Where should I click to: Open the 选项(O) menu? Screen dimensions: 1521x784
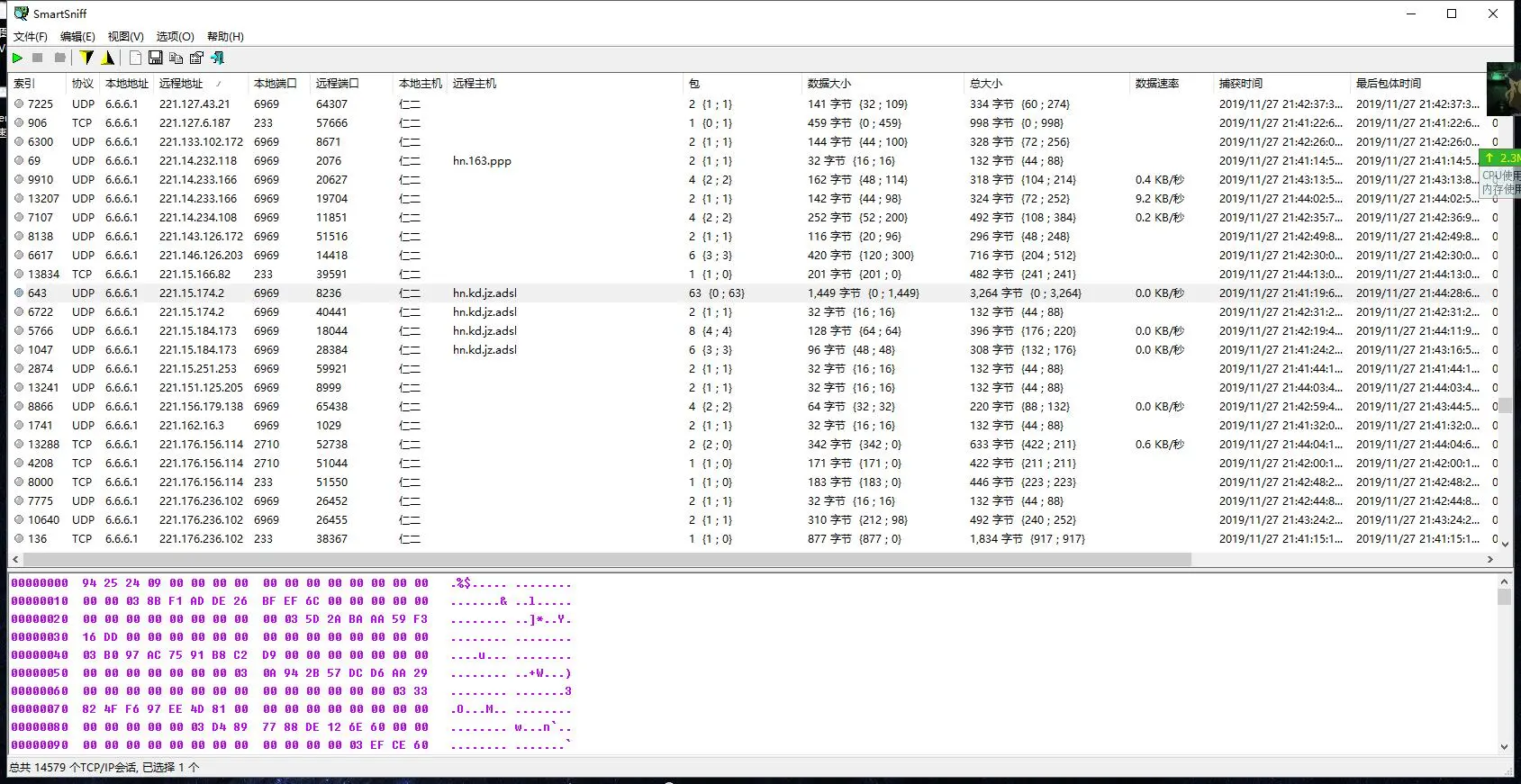click(175, 36)
